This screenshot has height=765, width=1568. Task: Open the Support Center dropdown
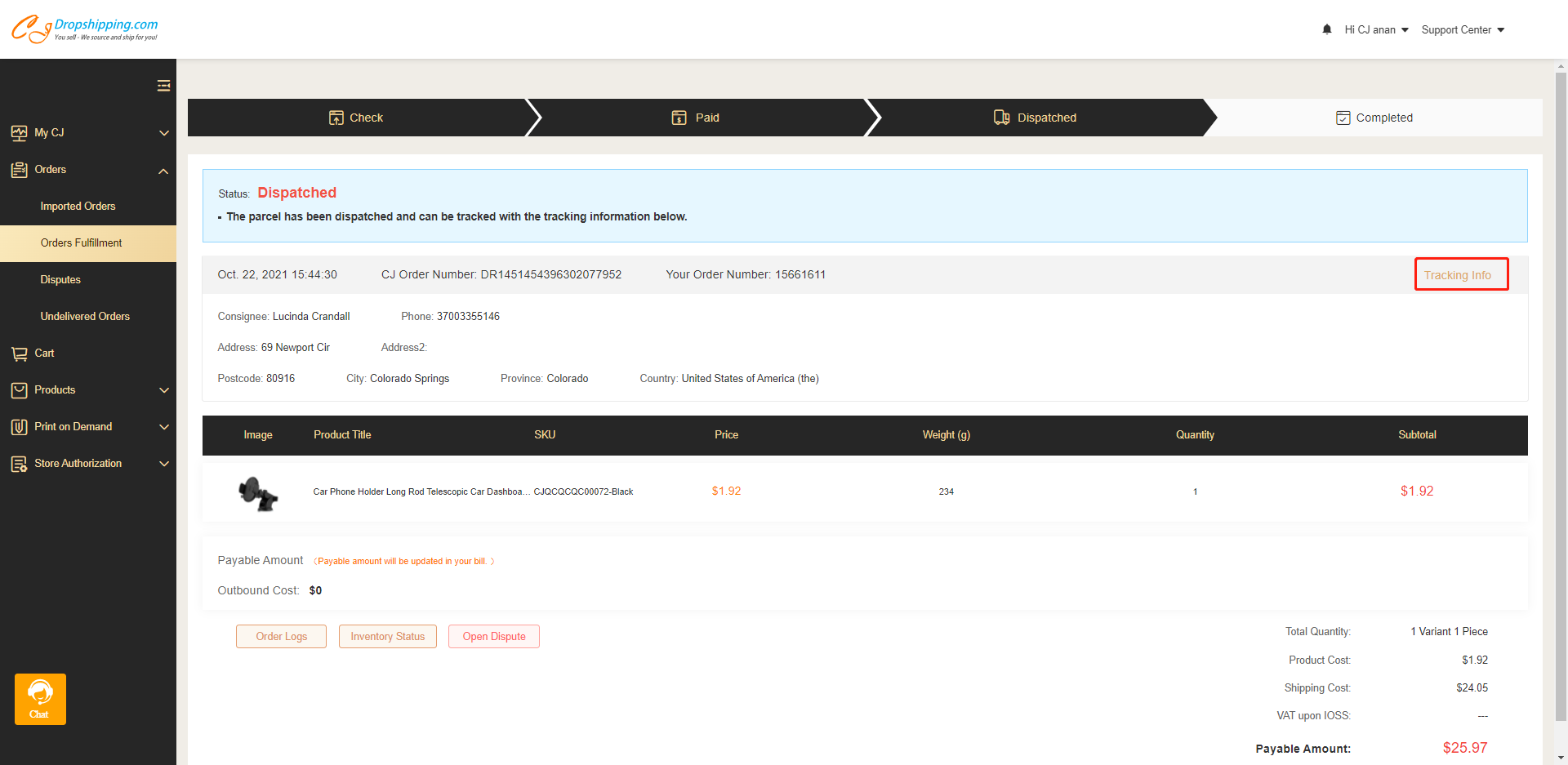[x=1462, y=30]
